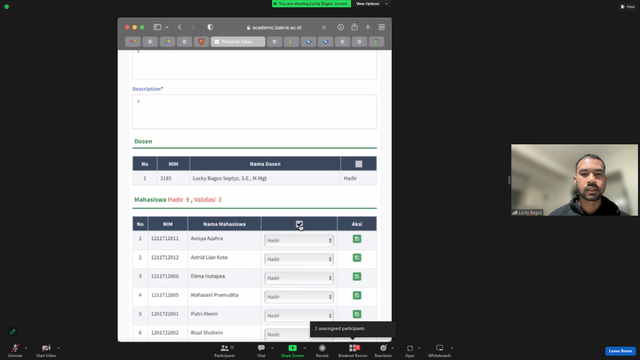The height and width of the screenshot is (360, 640).
Task: Expand video options arrow next to Start Video
Action: tap(58, 348)
